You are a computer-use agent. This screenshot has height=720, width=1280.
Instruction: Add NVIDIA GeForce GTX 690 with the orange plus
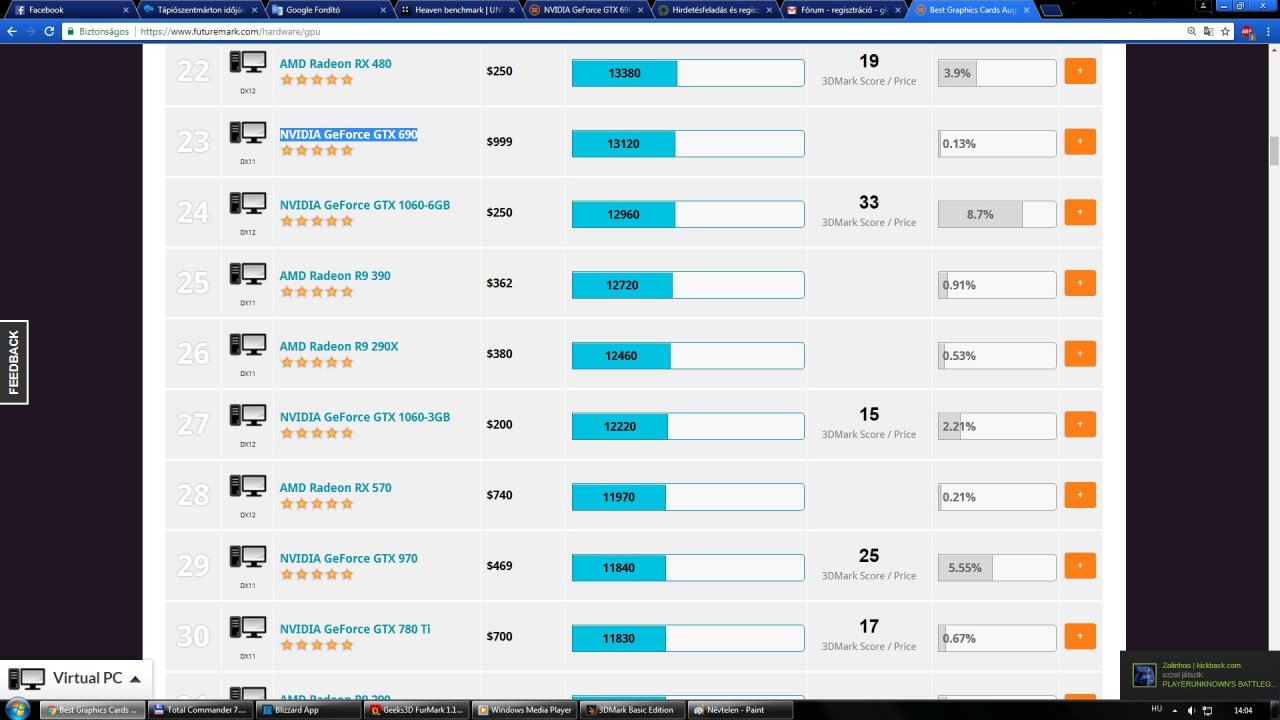1080,142
